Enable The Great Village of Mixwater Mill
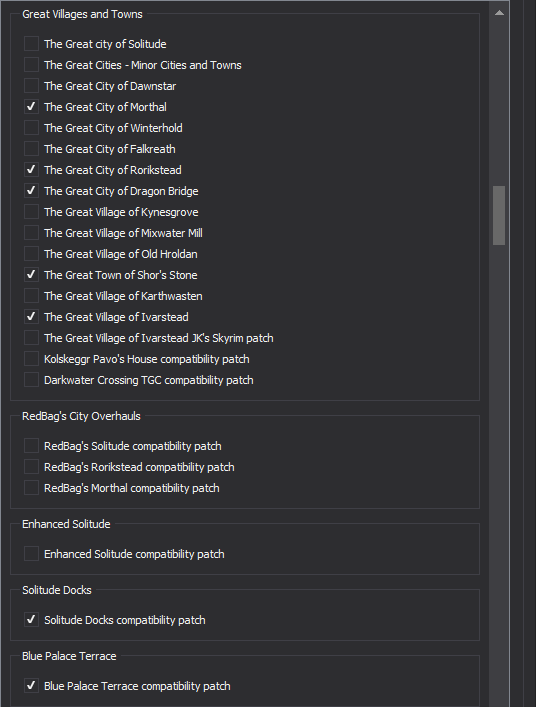 (31, 233)
